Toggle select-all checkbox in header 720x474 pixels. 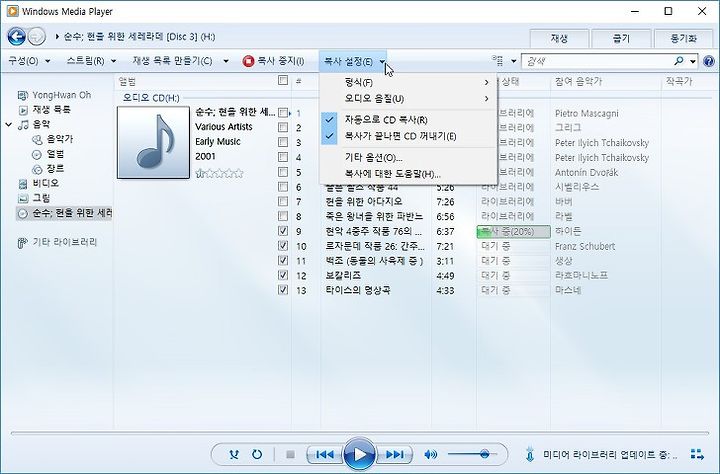click(x=283, y=80)
